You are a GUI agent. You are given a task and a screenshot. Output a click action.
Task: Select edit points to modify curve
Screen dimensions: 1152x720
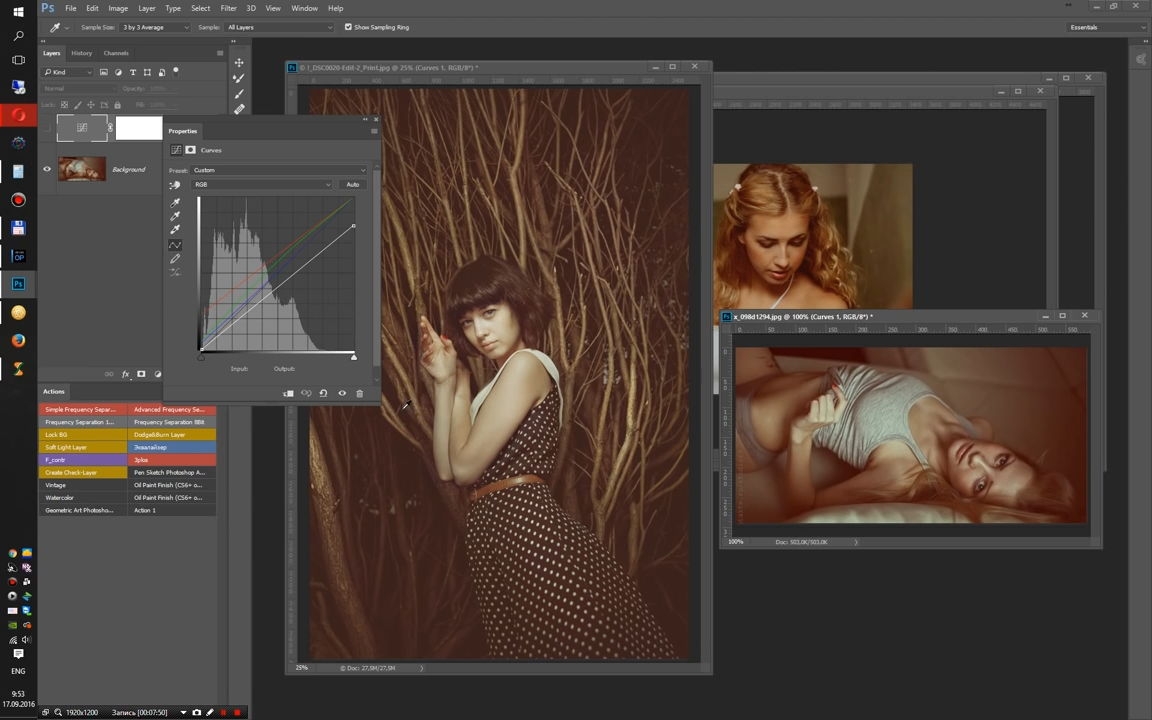click(175, 245)
